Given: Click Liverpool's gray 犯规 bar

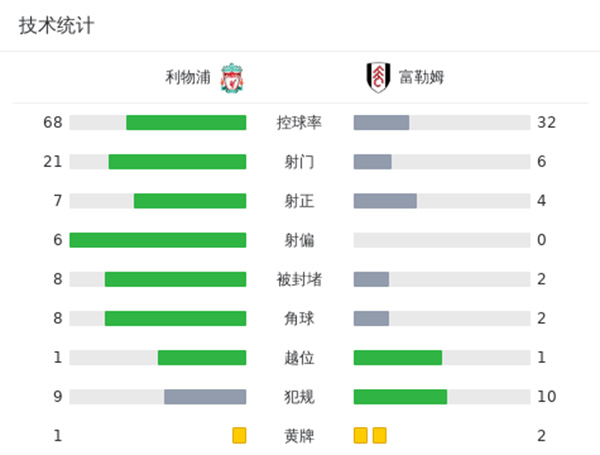Looking at the screenshot, I should pos(205,396).
